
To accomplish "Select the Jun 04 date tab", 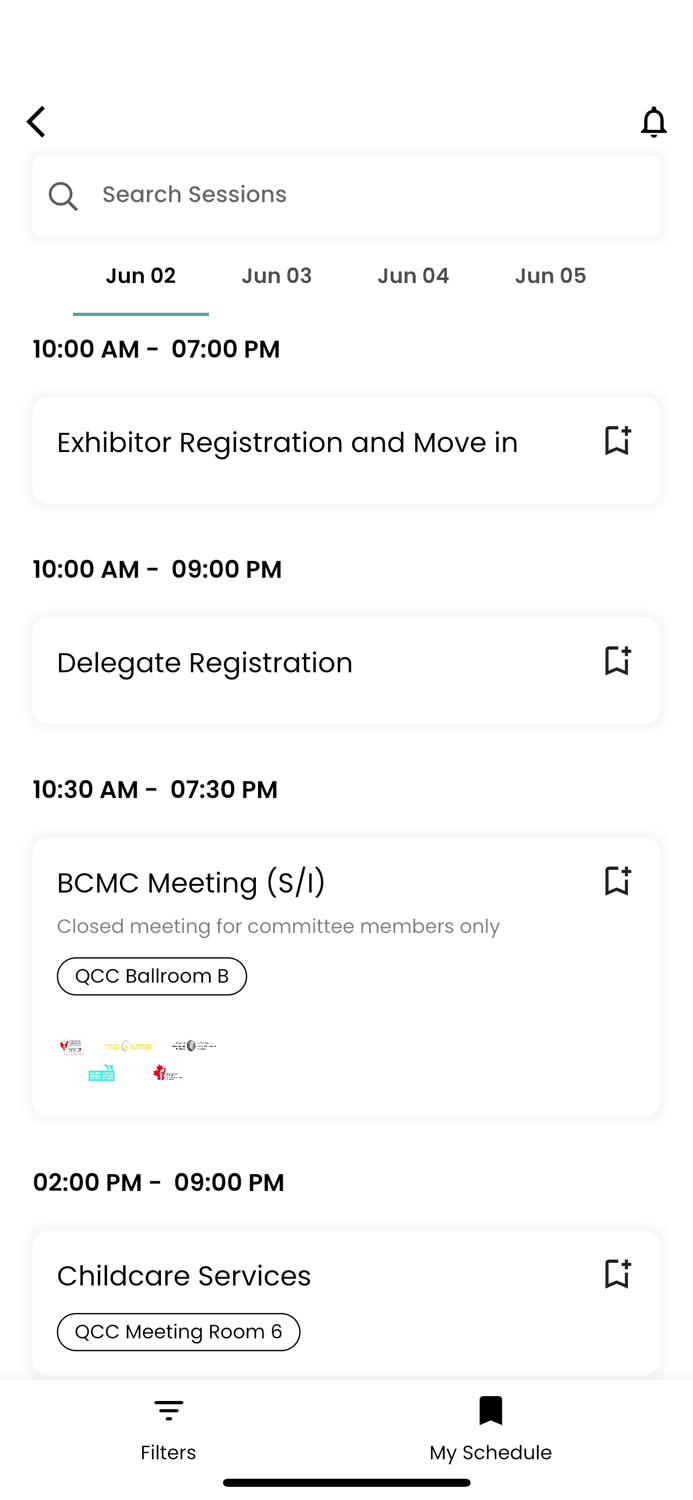I will coord(413,275).
